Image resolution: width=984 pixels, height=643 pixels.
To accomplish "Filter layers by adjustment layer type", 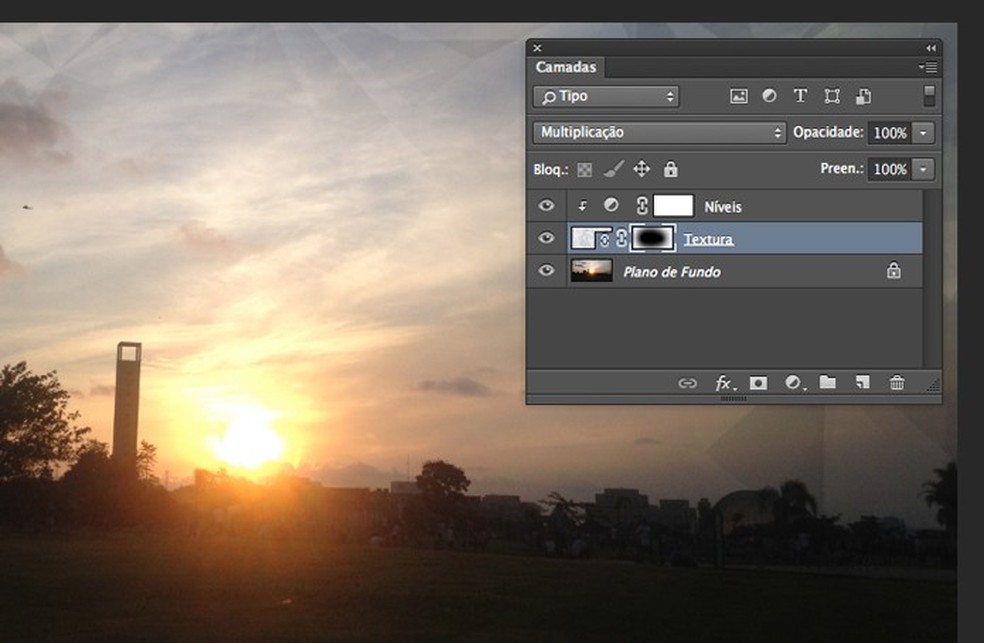I will point(769,97).
